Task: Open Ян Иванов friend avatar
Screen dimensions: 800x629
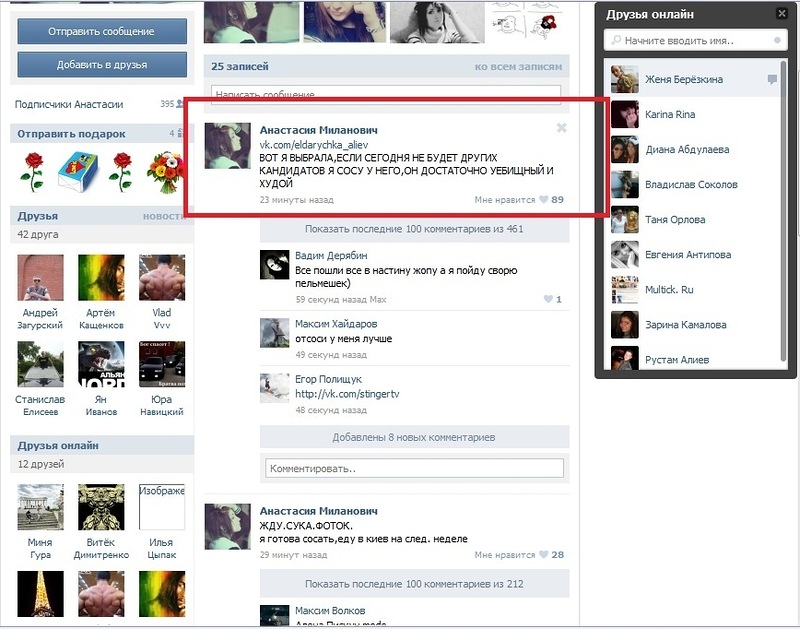Action: click(101, 364)
